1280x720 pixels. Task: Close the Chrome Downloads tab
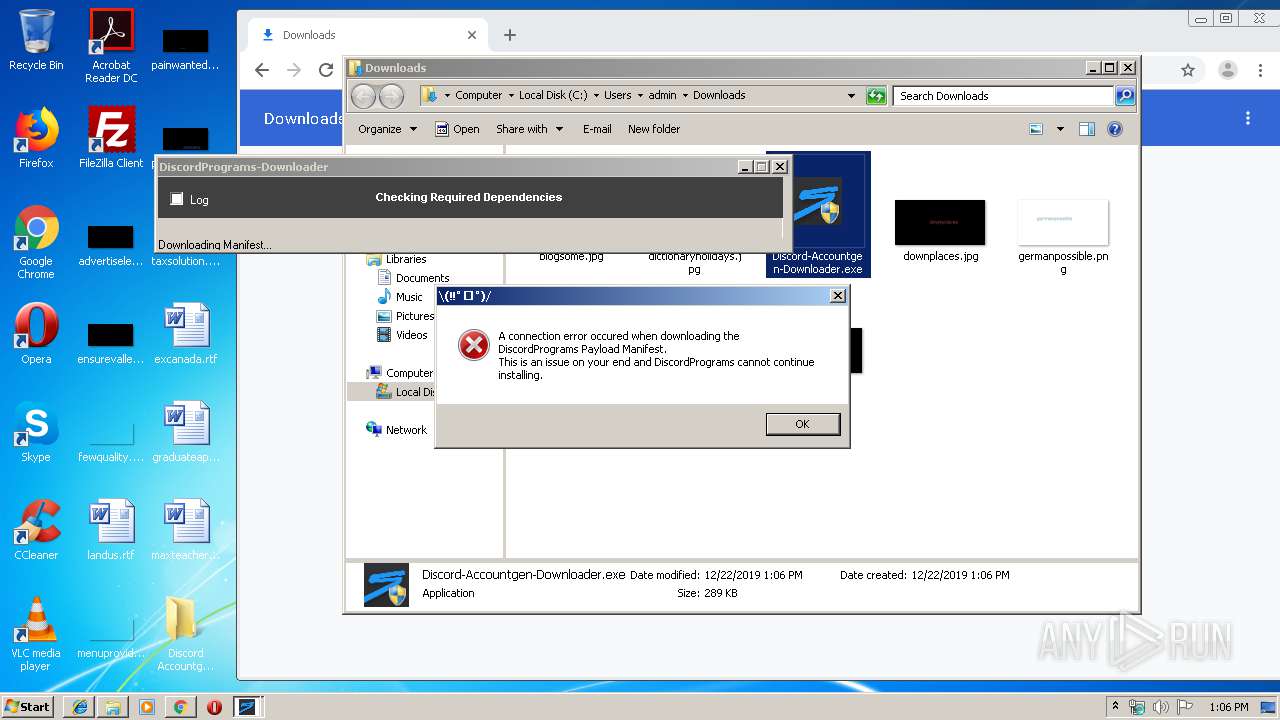click(472, 35)
